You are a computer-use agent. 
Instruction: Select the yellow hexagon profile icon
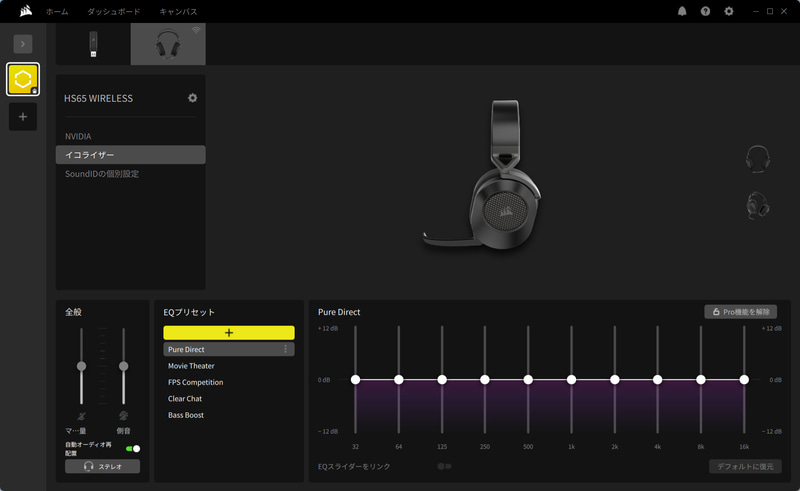coord(23,79)
